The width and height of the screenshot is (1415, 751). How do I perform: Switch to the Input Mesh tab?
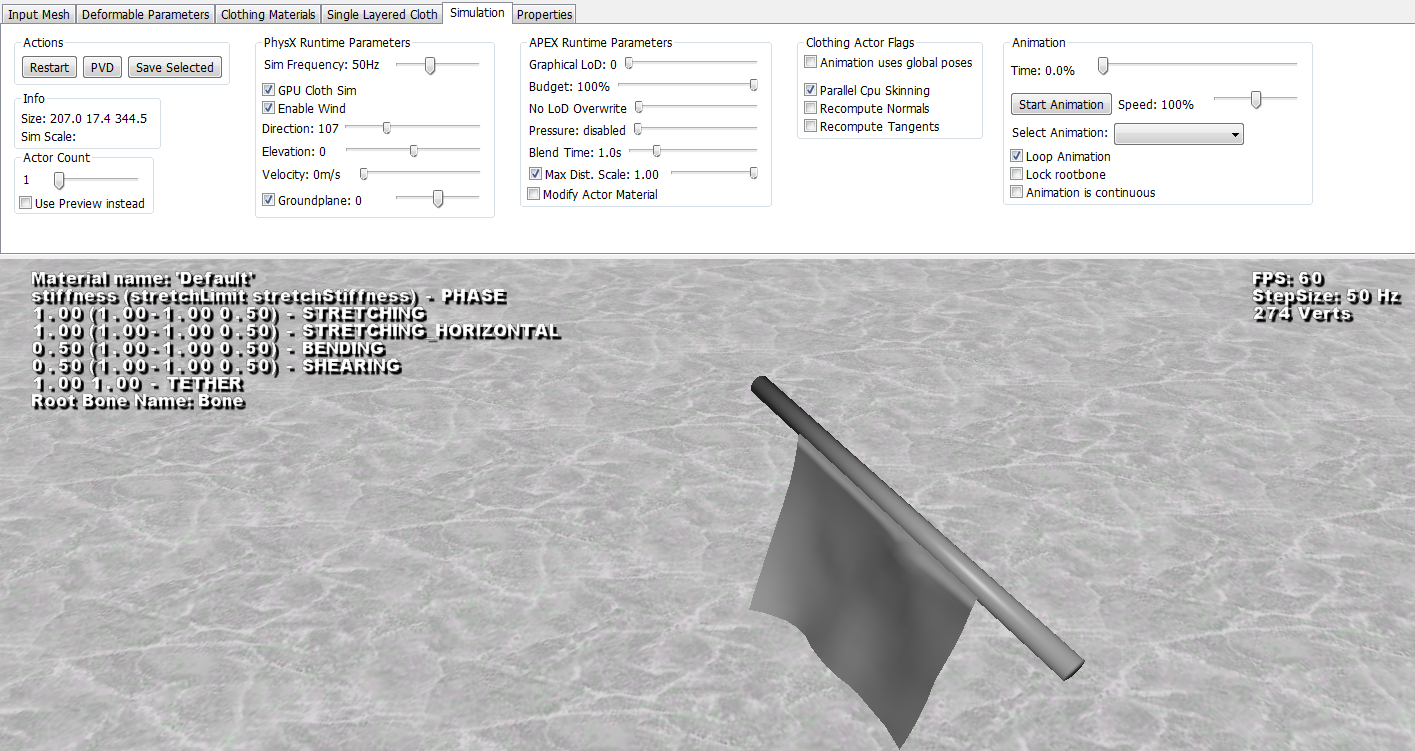point(38,13)
